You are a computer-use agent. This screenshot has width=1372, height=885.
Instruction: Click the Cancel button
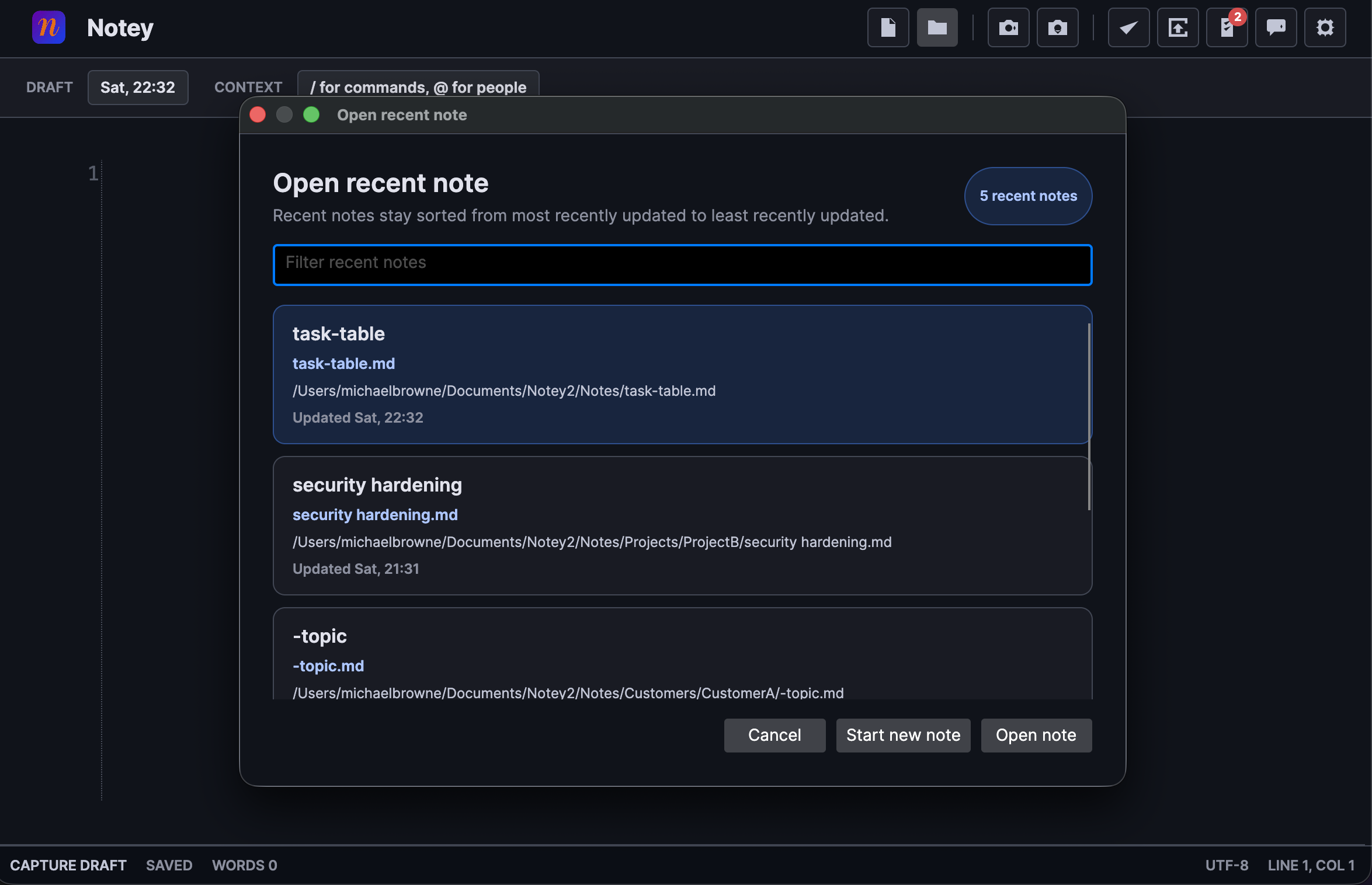[x=774, y=735]
